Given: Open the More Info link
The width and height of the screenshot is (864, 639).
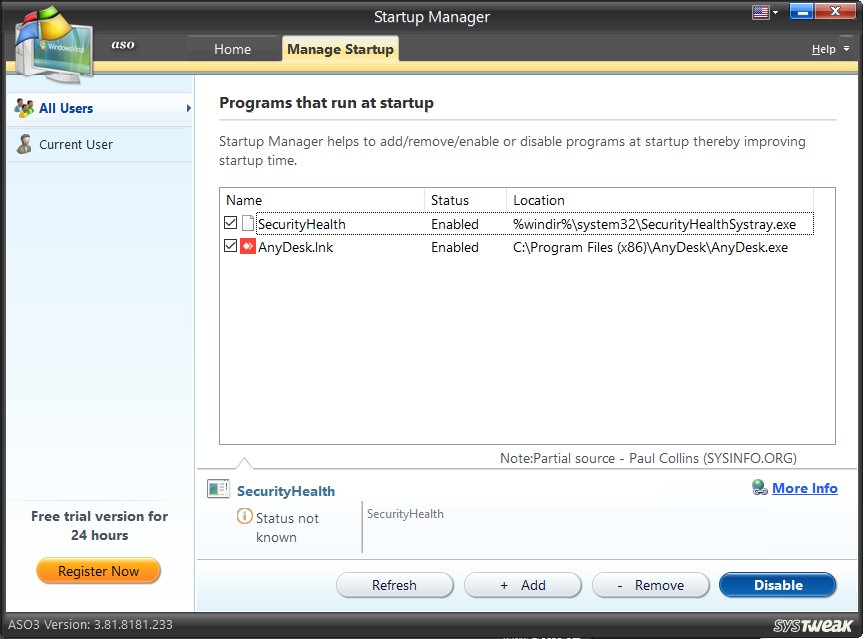Looking at the screenshot, I should [x=805, y=488].
